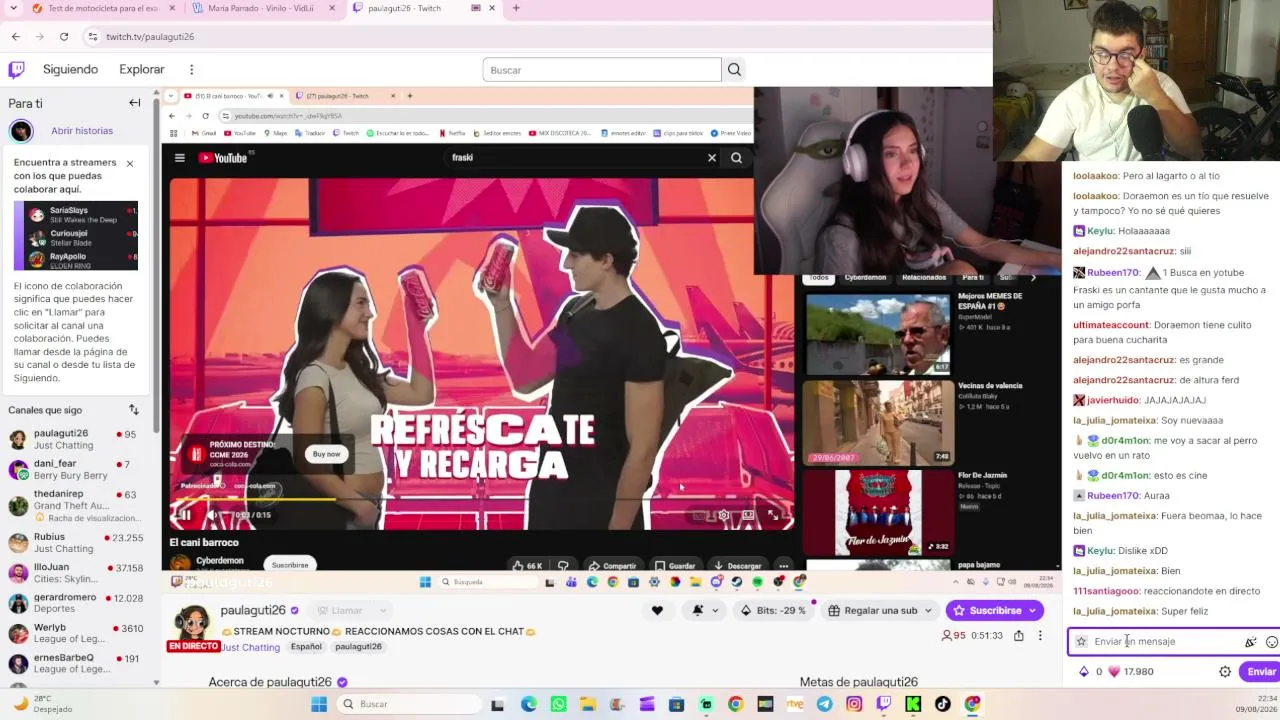The width and height of the screenshot is (1280, 720).
Task: Open the Bits balance icon in chat
Action: tap(1084, 672)
